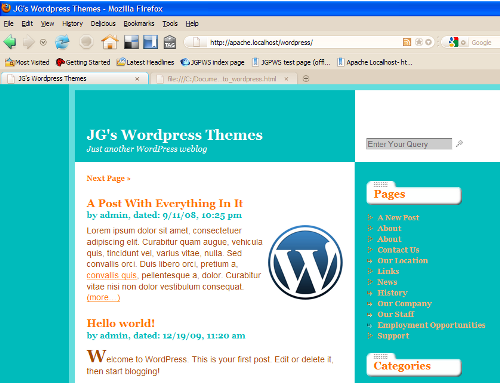Viewport: 500px width, 383px height.
Task: Click the Forward arrow button
Action: (29, 42)
